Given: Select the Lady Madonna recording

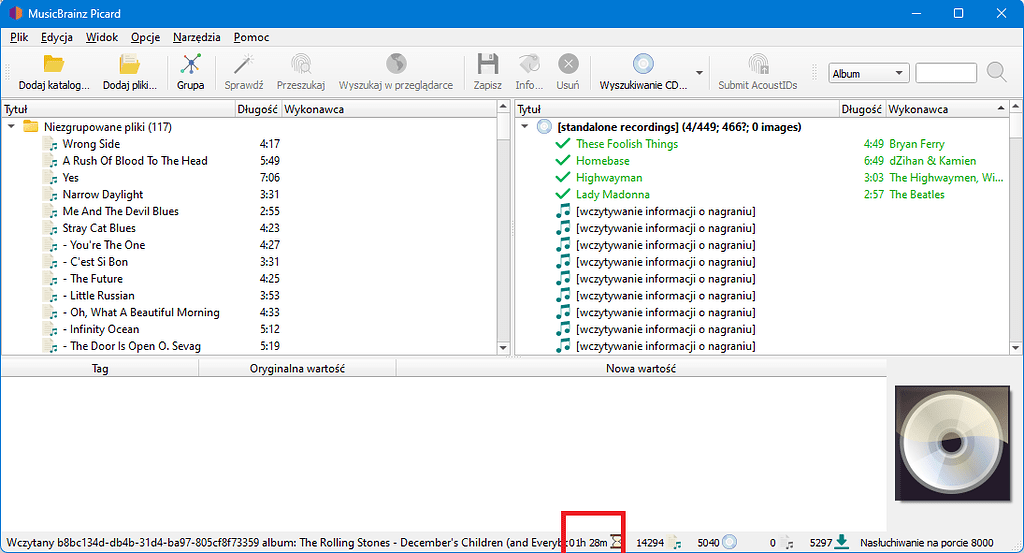Looking at the screenshot, I should pos(613,195).
